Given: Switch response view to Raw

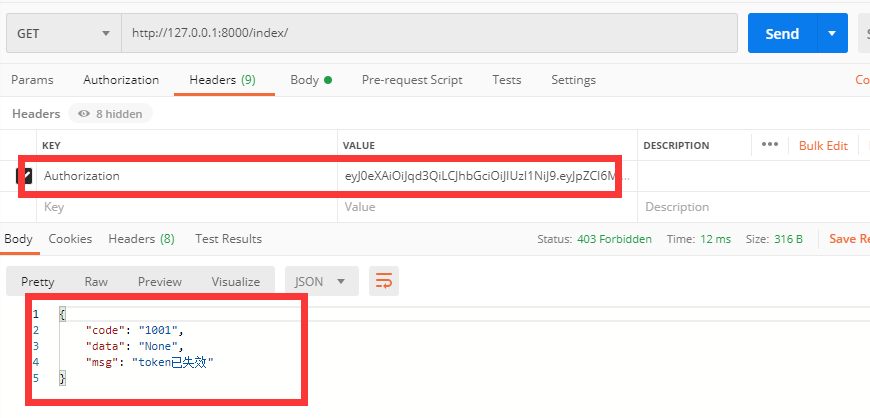Looking at the screenshot, I should pos(96,282).
